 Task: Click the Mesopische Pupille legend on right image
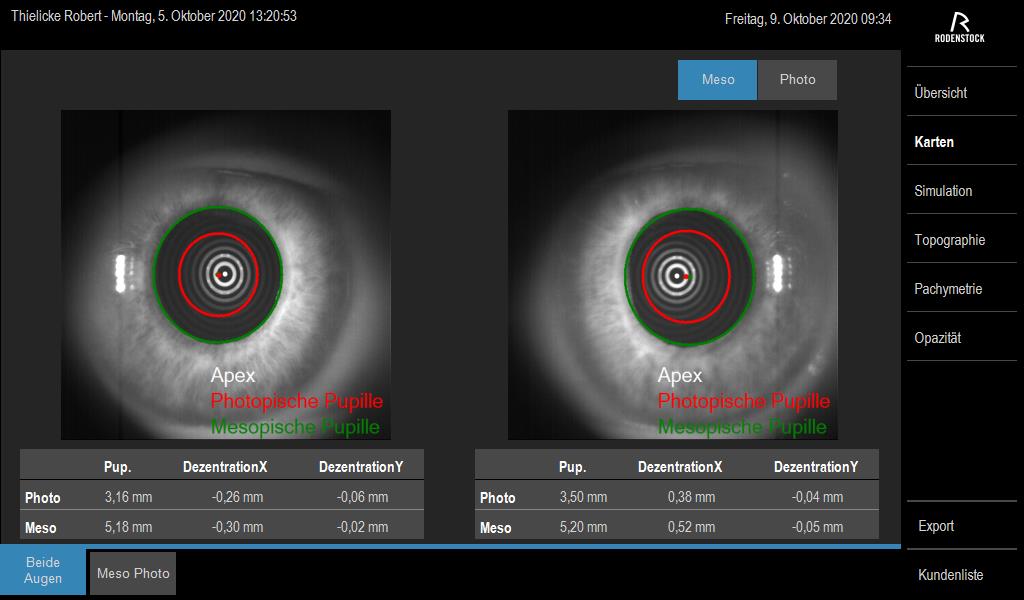[742, 427]
